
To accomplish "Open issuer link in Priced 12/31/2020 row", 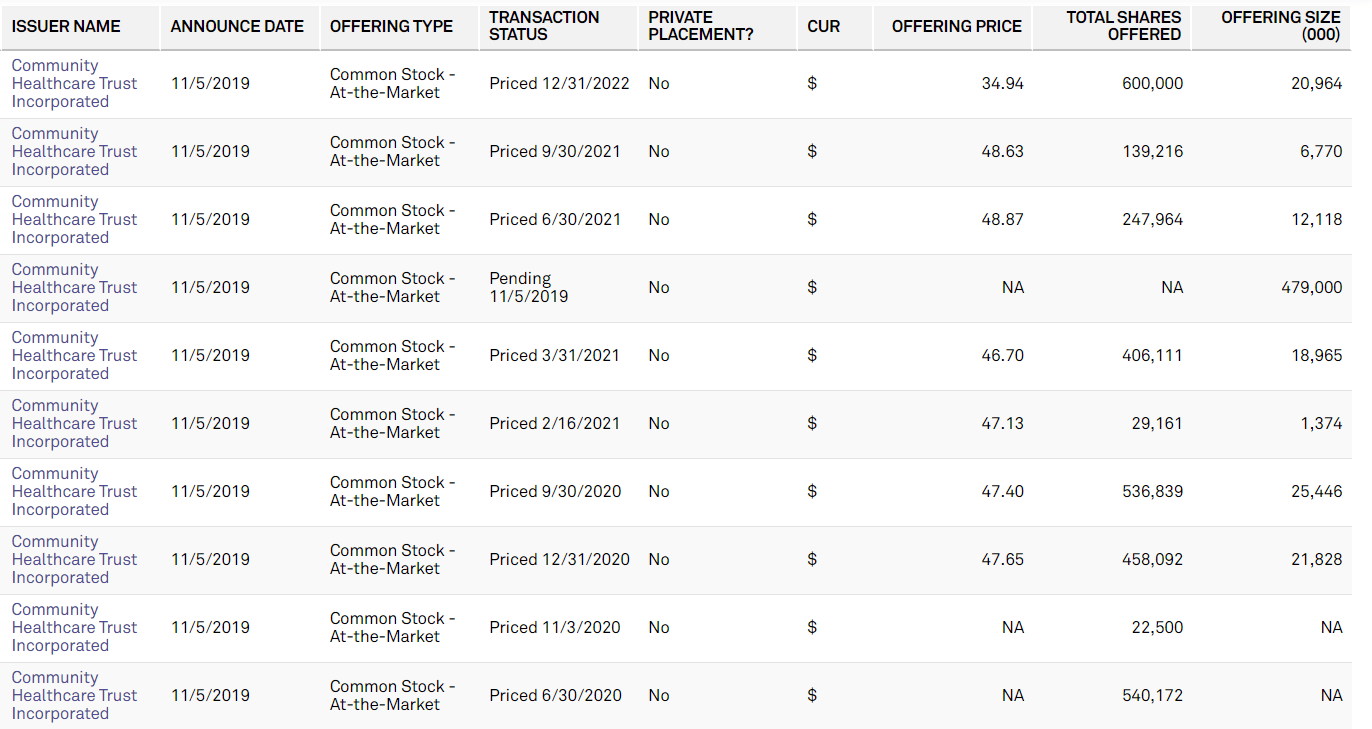I will tap(74, 560).
